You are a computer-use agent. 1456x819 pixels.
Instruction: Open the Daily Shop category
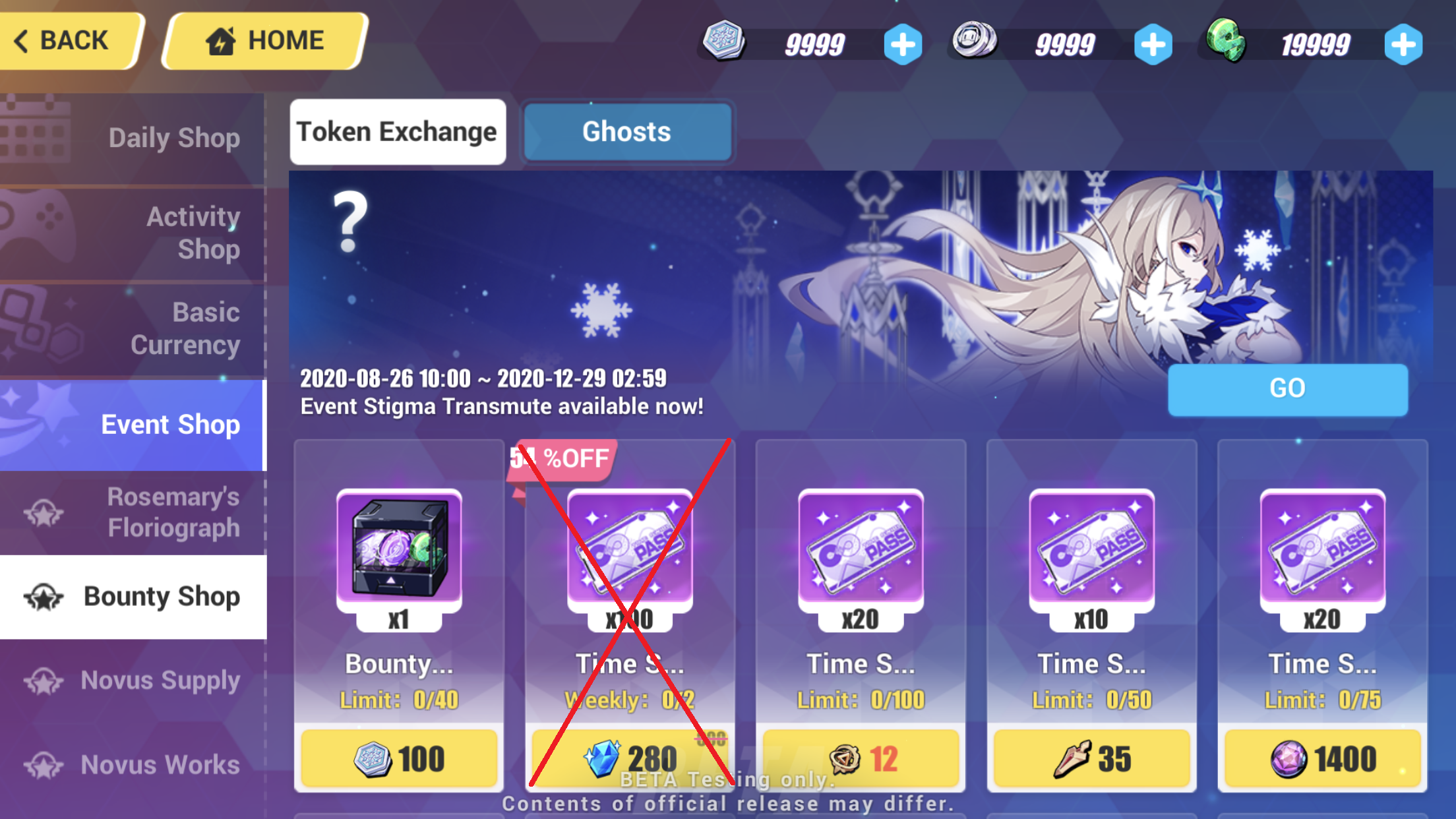[x=132, y=138]
